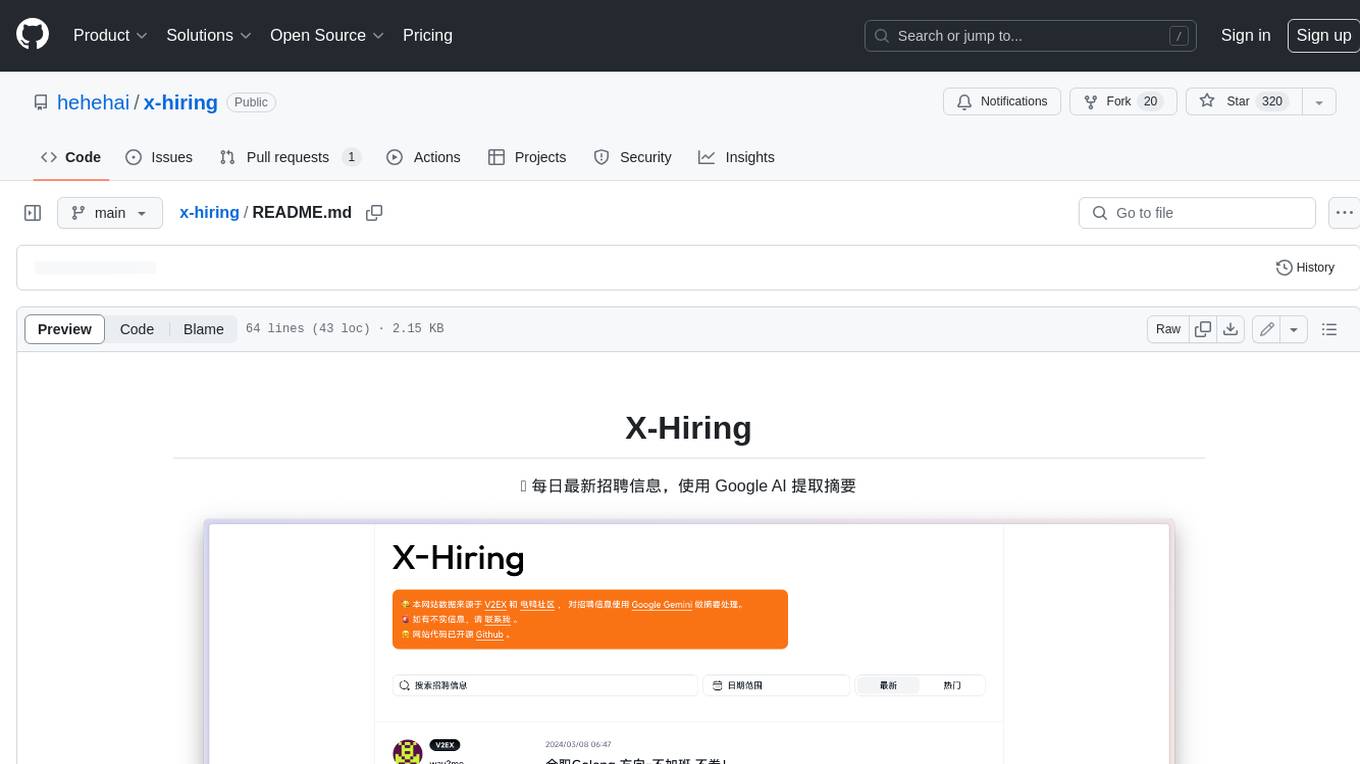
Task: Download the raw file
Action: 1231,329
